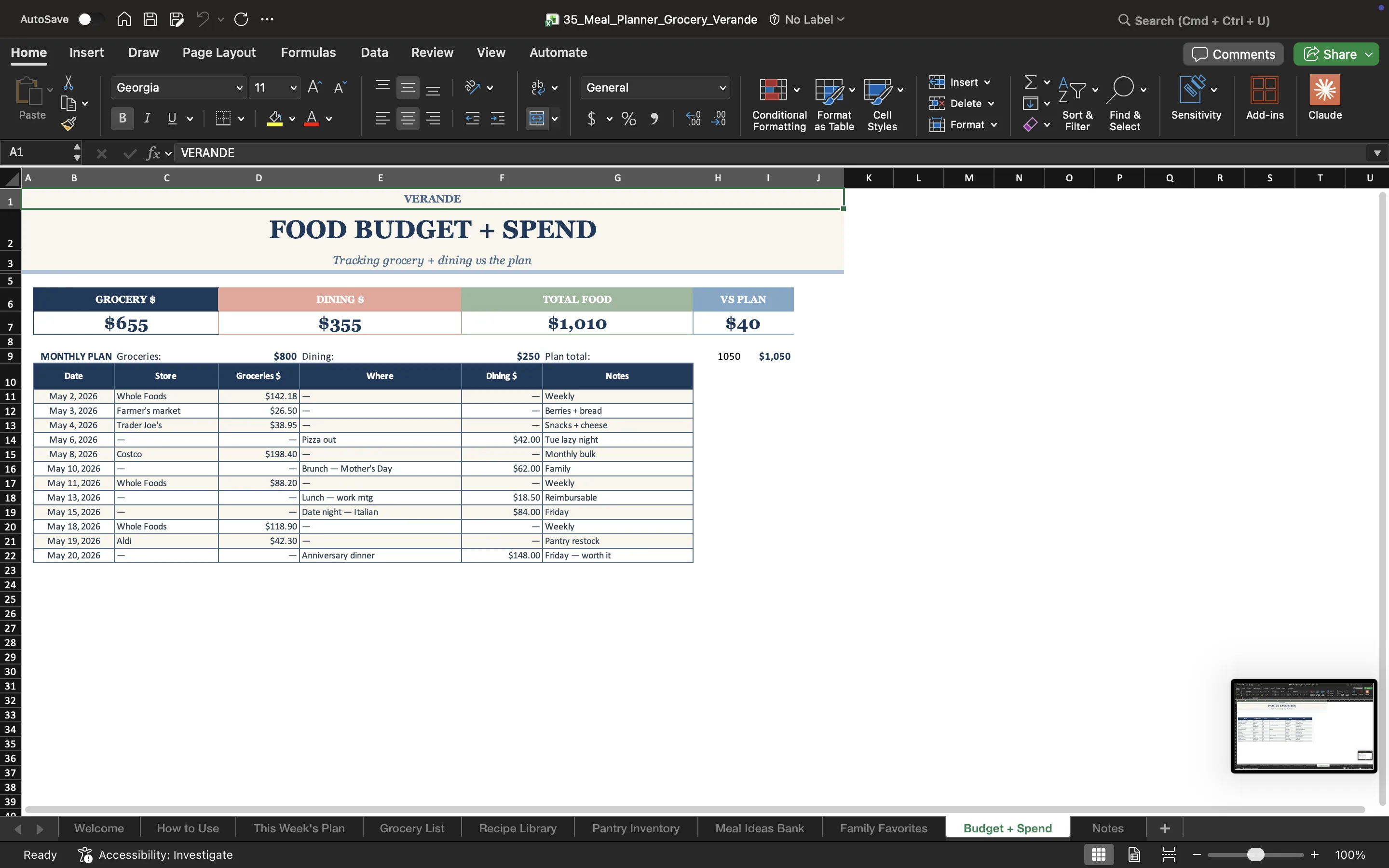The width and height of the screenshot is (1389, 868).
Task: Click the Cut scissors icon
Action: pyautogui.click(x=68, y=82)
